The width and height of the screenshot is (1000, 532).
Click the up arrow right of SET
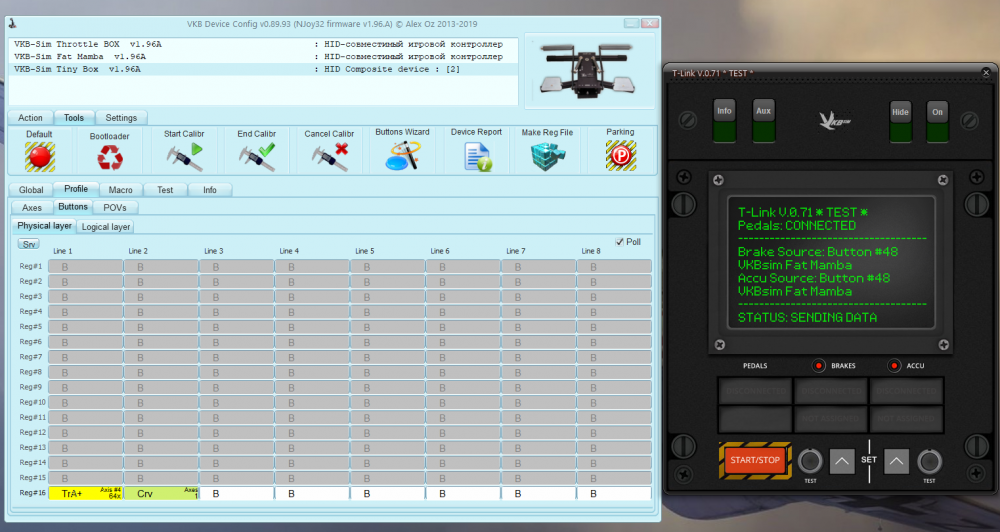click(896, 461)
